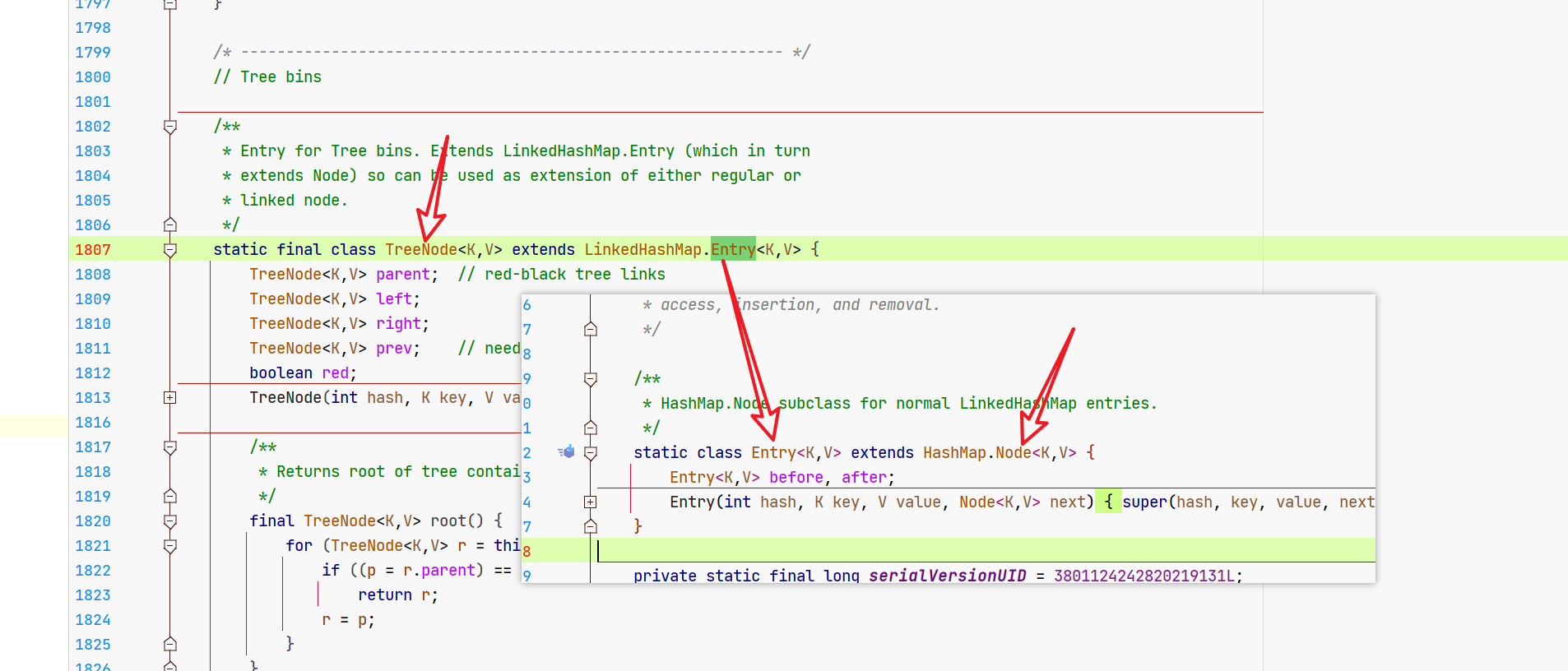This screenshot has width=1568, height=671.
Task: Expand the folded Entry constructor in the popup
Action: [x=591, y=502]
